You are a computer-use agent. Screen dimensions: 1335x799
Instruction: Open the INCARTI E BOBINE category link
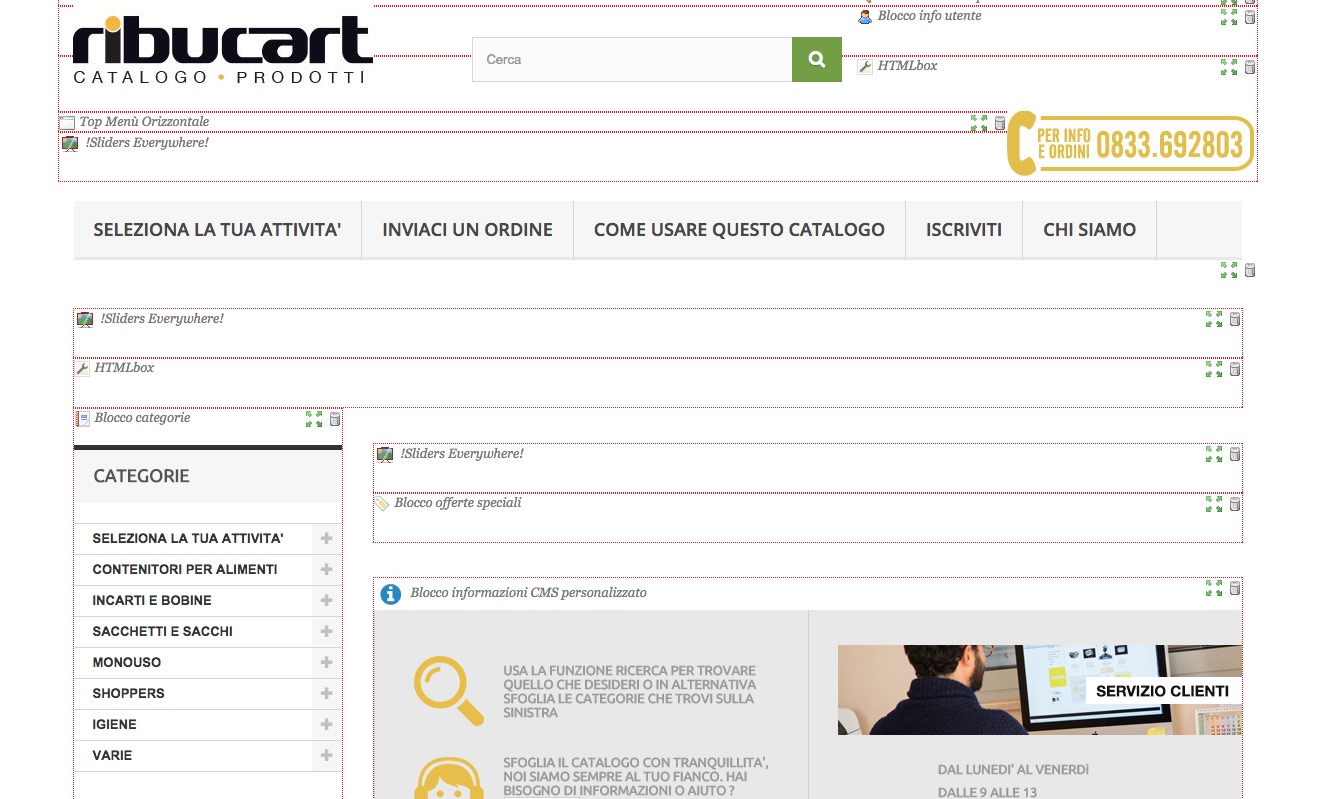[152, 601]
